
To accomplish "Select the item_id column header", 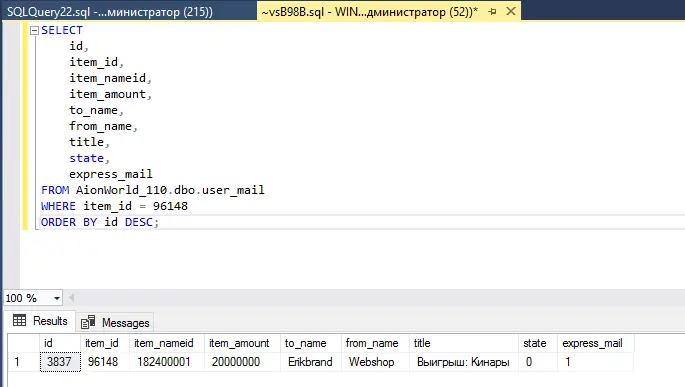I will [x=105, y=343].
